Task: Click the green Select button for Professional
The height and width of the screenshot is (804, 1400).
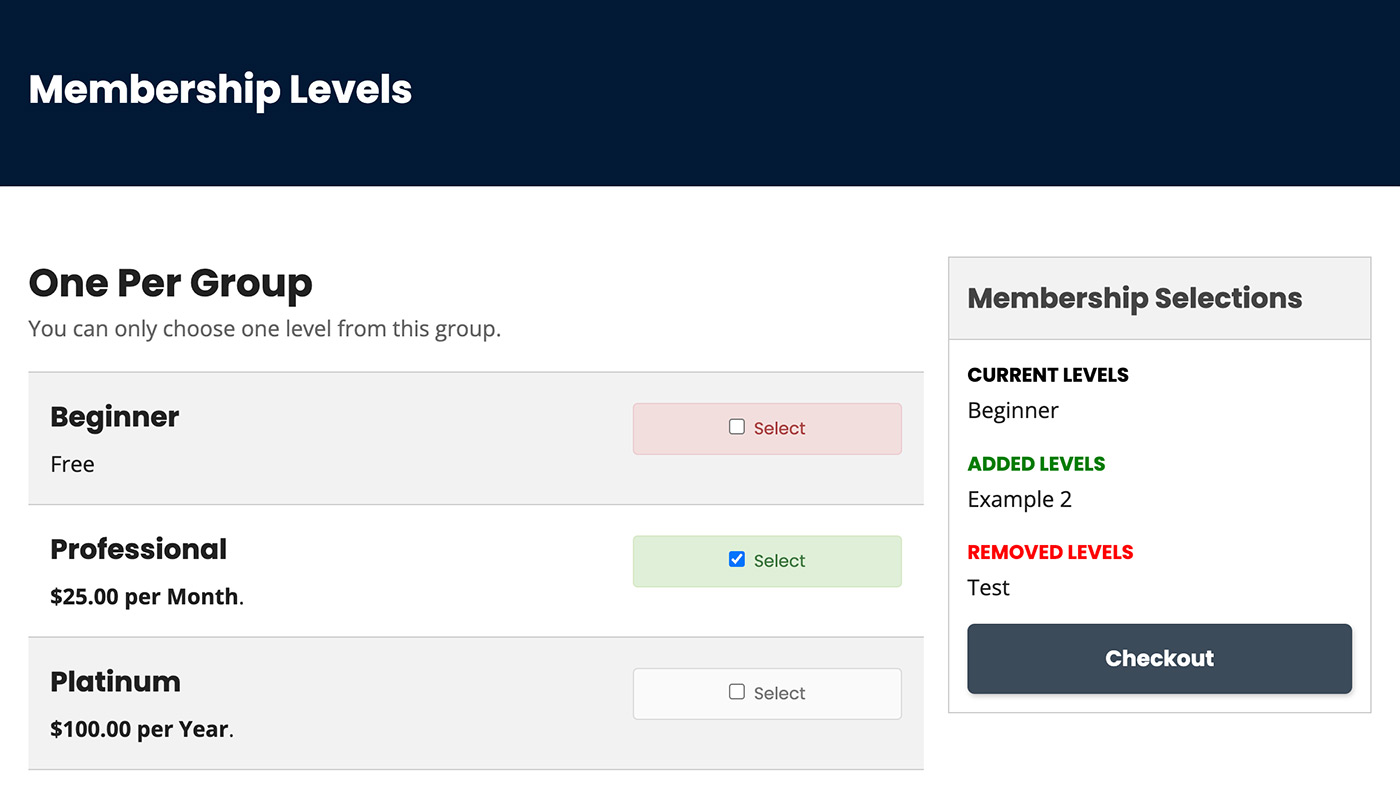Action: [767, 561]
